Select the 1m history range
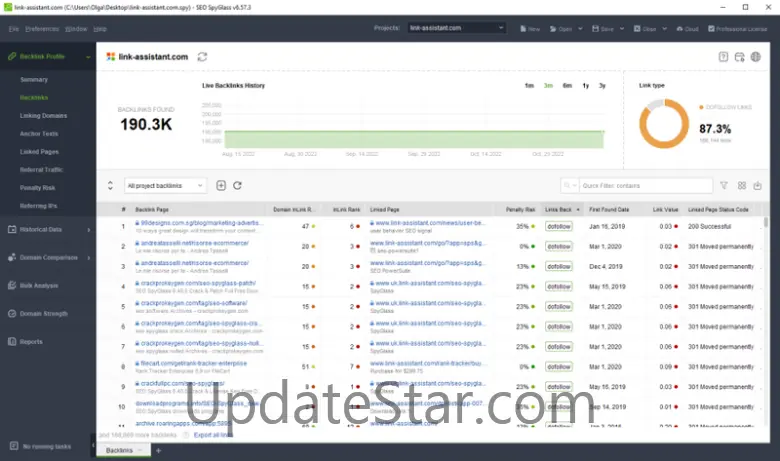The image size is (780, 461). [529, 86]
